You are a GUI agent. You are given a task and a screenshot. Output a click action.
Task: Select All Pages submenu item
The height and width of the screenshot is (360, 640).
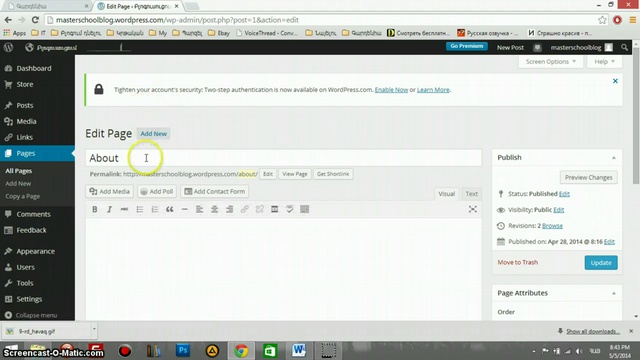(18, 171)
